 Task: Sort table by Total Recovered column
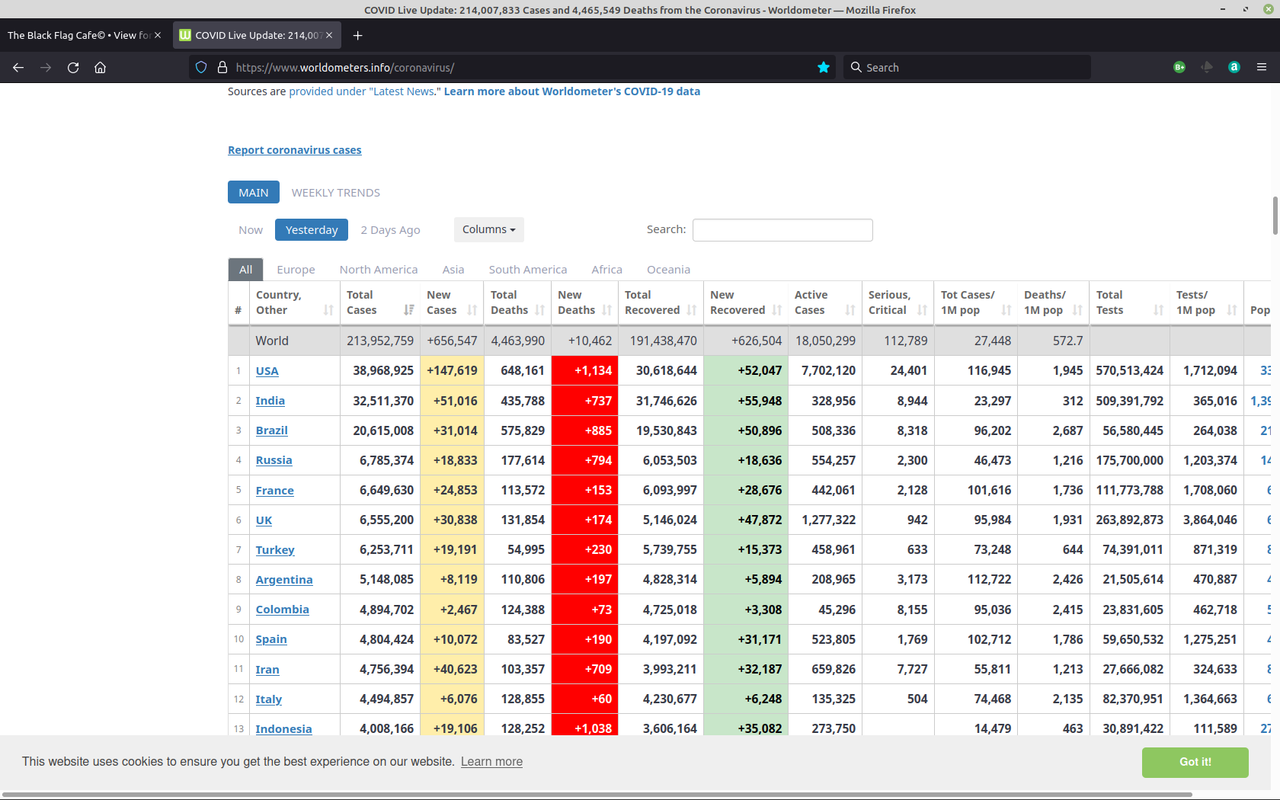click(661, 302)
